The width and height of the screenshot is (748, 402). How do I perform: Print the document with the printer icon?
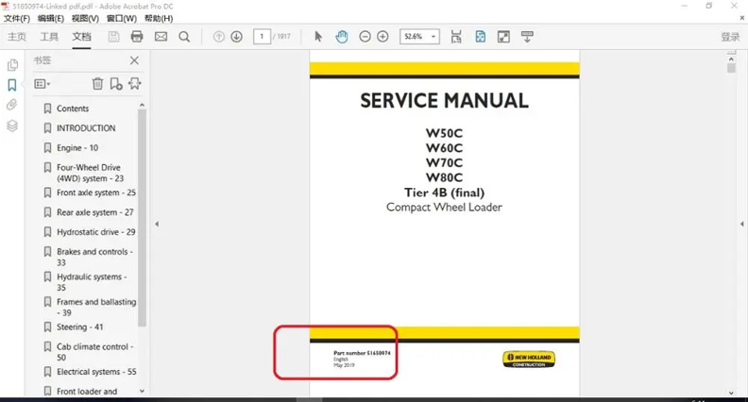137,37
